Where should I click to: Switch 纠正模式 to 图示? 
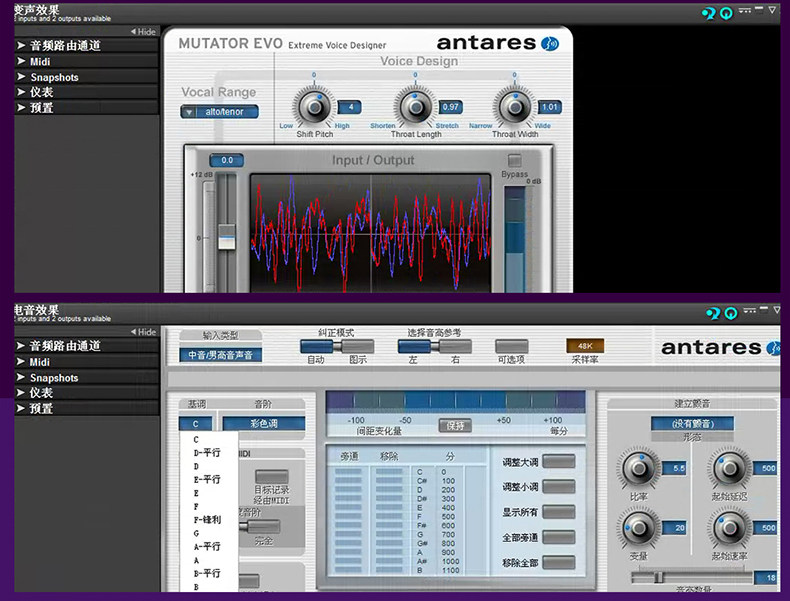[x=358, y=346]
